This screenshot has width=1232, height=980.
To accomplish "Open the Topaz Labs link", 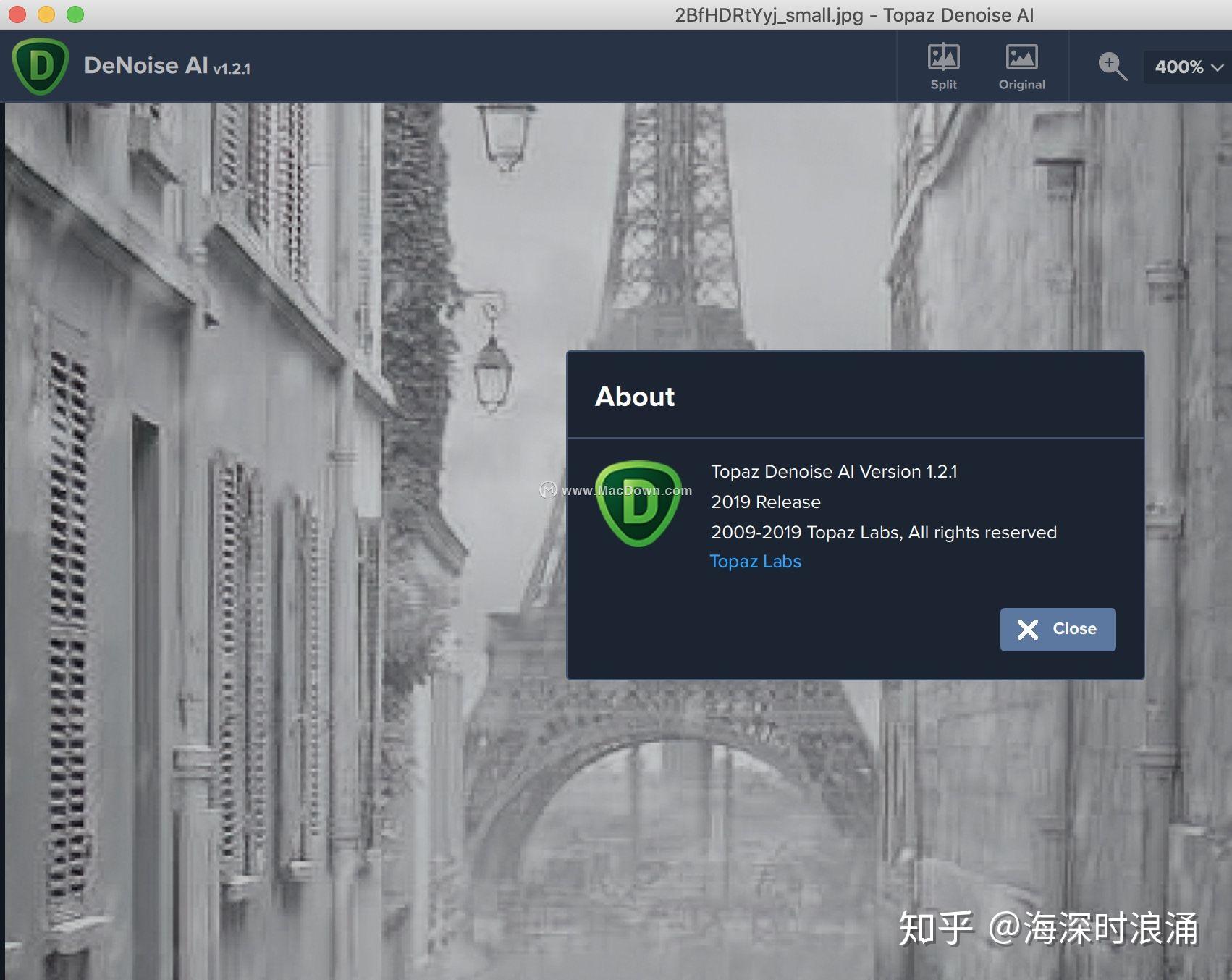I will (x=755, y=562).
